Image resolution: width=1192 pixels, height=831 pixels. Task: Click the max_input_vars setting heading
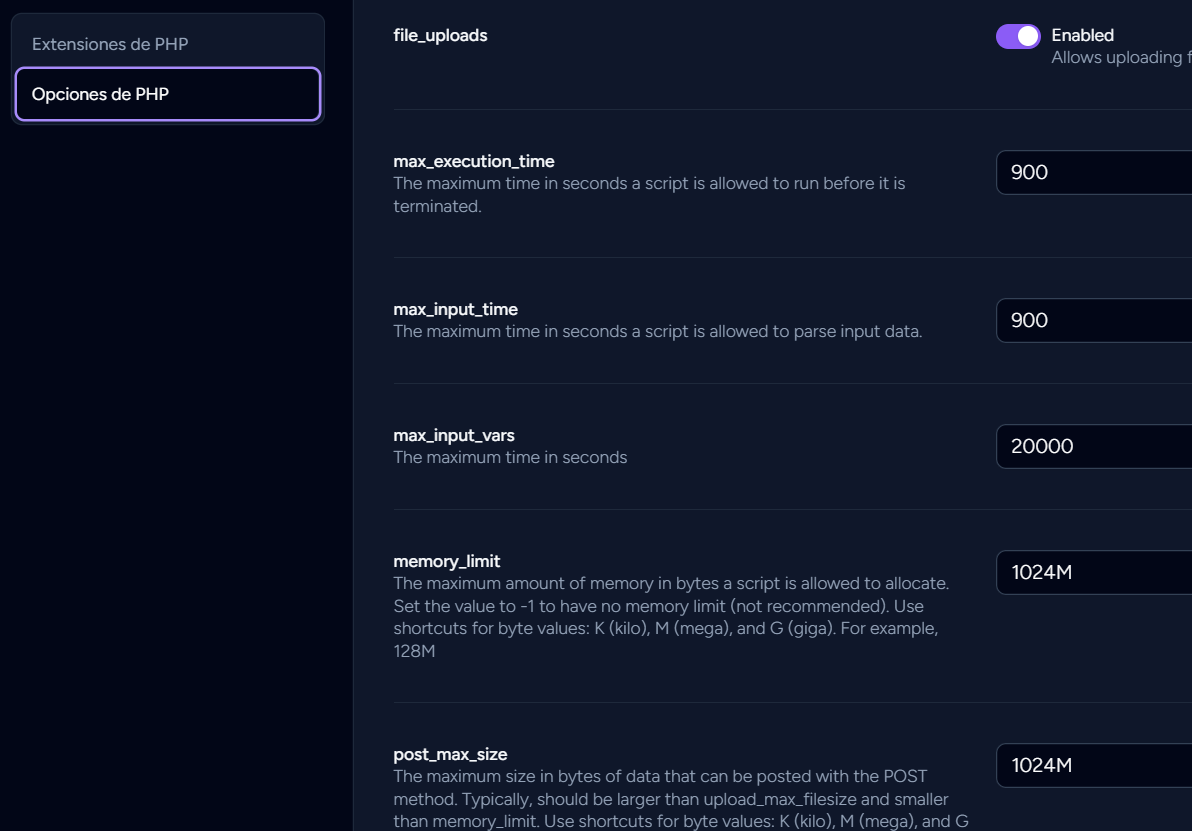click(x=453, y=435)
